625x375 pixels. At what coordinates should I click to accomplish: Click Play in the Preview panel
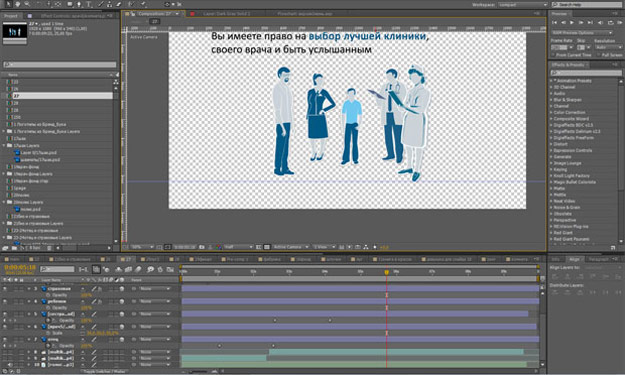click(x=572, y=23)
